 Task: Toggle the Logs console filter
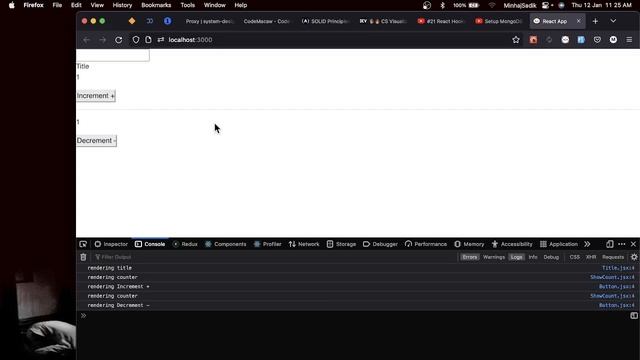point(516,257)
